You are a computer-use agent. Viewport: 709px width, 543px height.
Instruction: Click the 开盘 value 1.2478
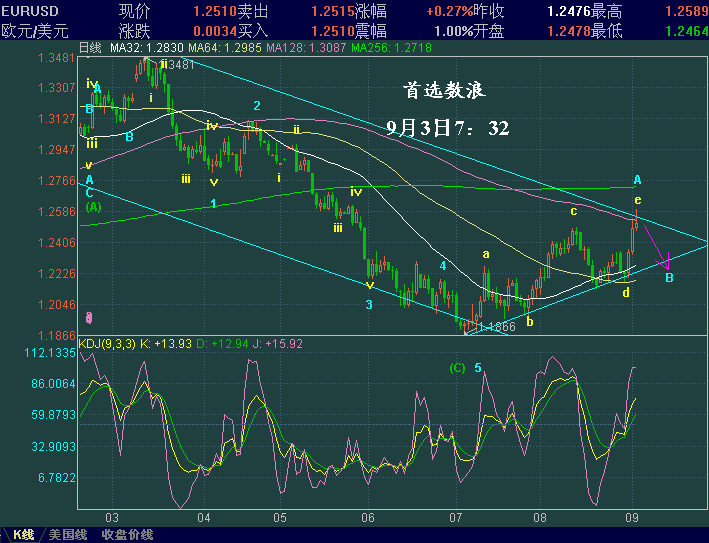tap(569, 31)
